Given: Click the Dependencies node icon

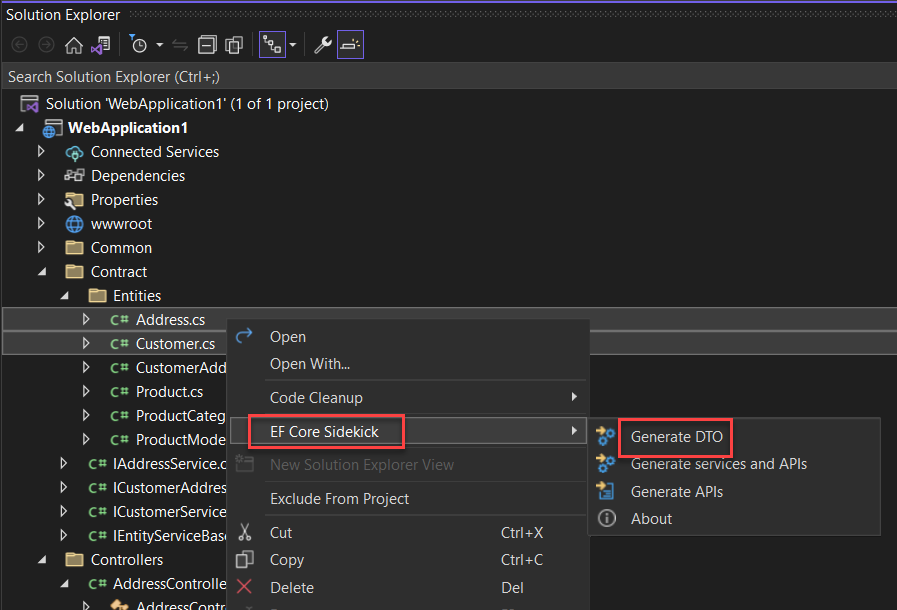Looking at the screenshot, I should point(74,176).
